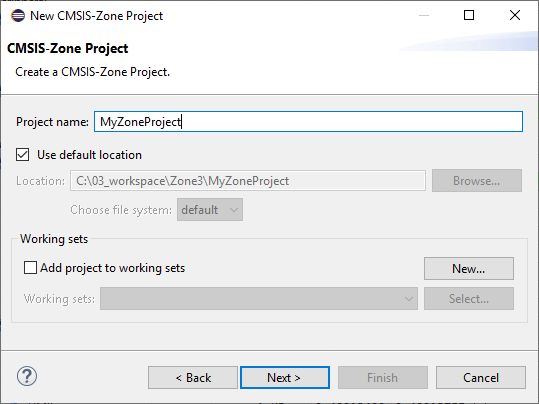The height and width of the screenshot is (404, 539).
Task: Enable Add project to working sets
Action: click(x=30, y=267)
